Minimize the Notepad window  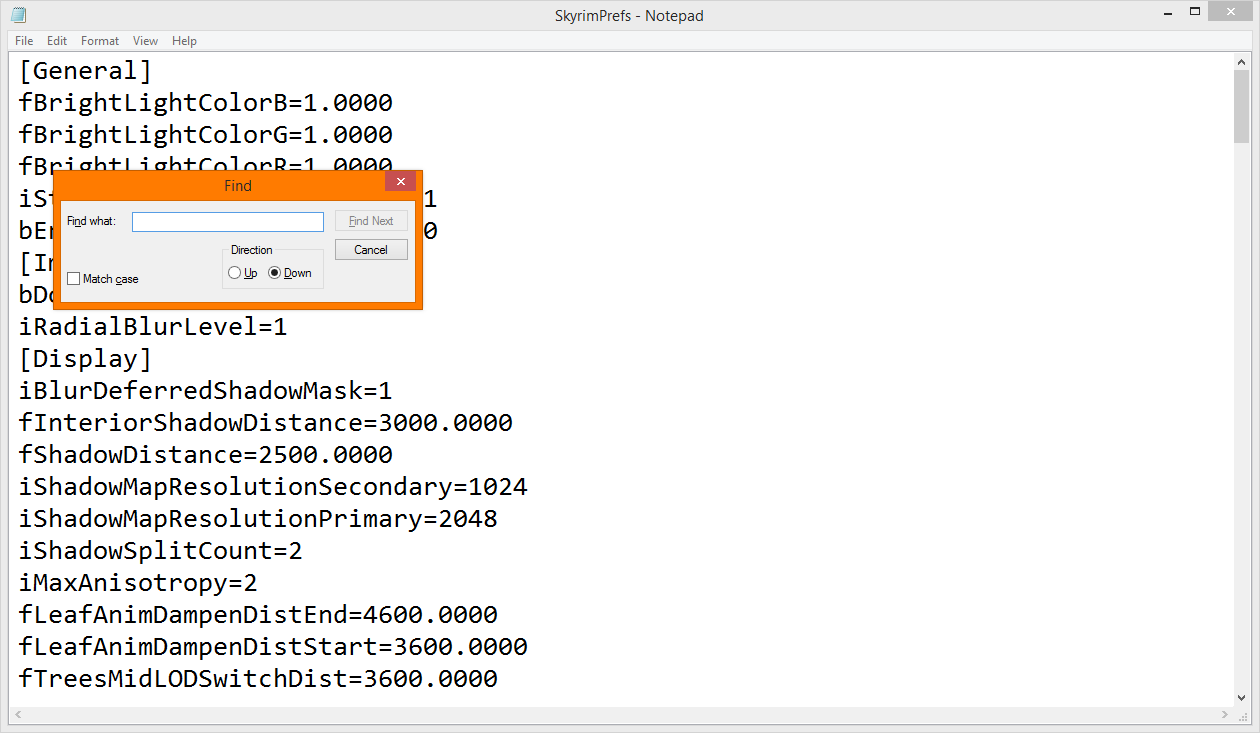(x=1168, y=12)
